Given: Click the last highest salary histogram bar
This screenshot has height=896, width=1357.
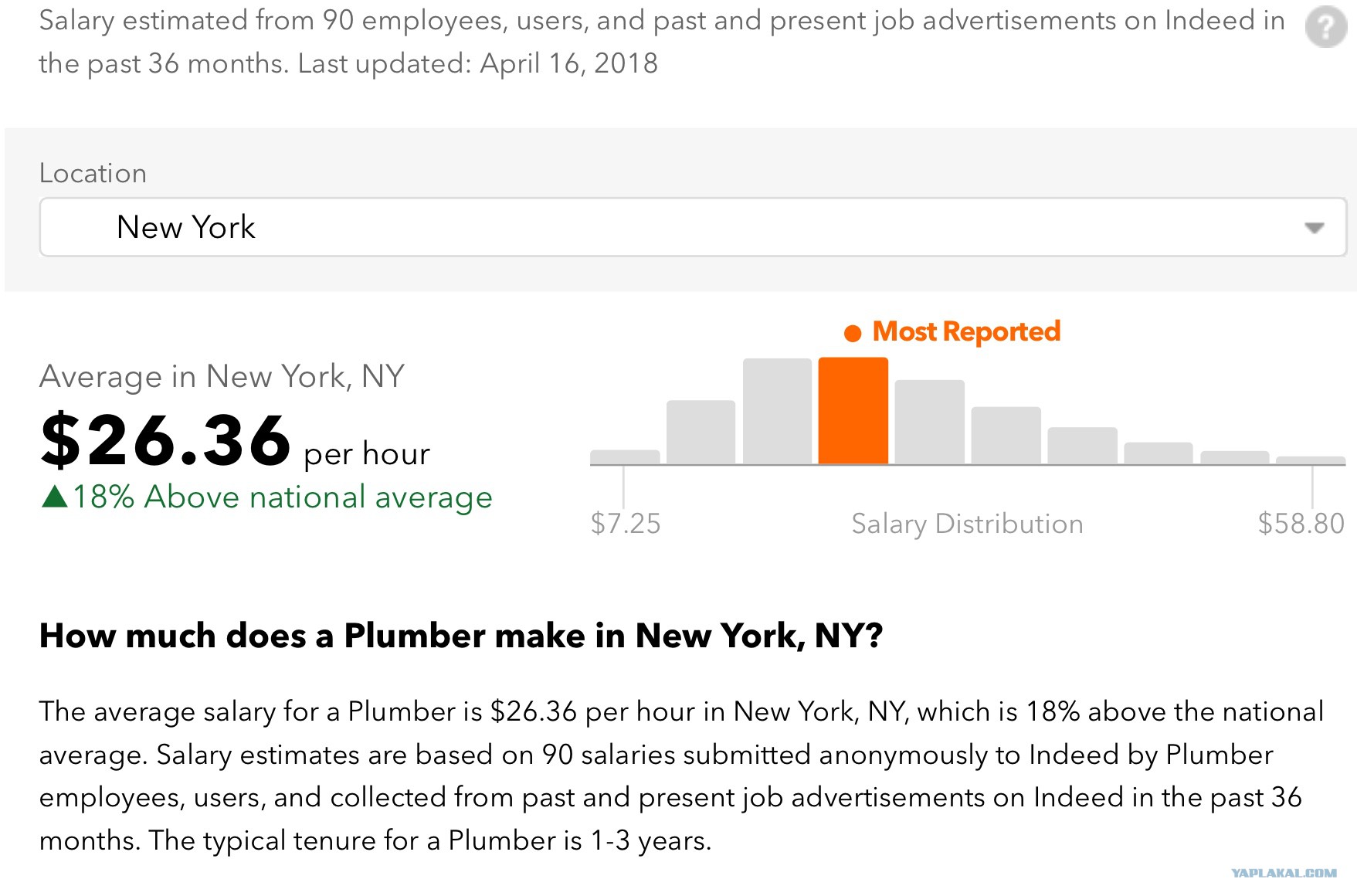Looking at the screenshot, I should tap(1311, 460).
